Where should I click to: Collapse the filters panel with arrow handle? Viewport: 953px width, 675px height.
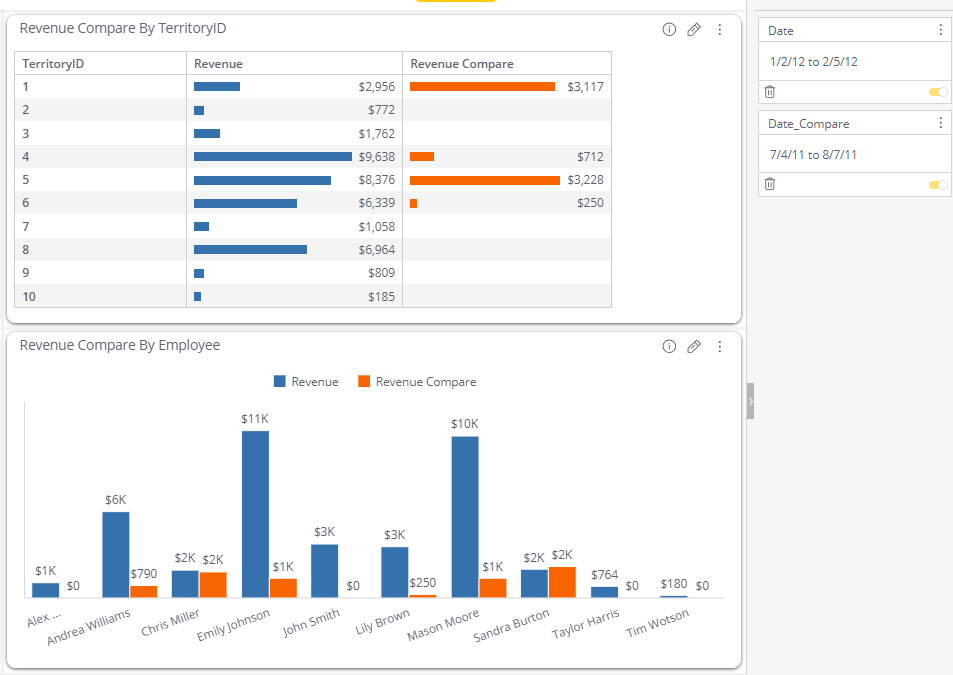750,401
